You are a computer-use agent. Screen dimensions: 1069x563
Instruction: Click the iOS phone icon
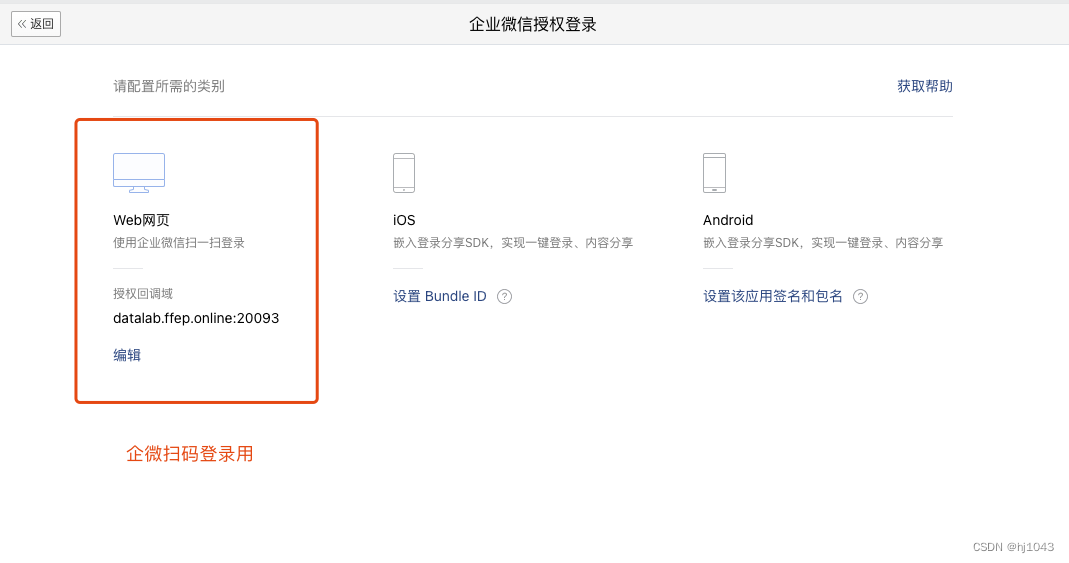pyautogui.click(x=404, y=173)
